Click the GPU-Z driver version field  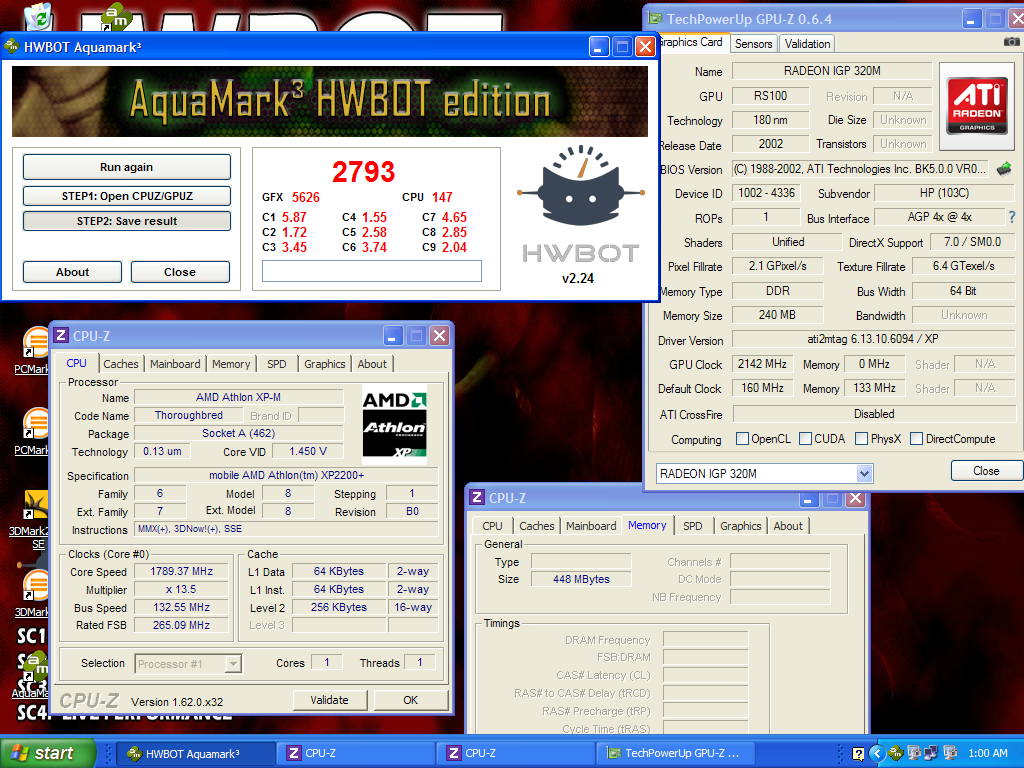click(x=873, y=339)
